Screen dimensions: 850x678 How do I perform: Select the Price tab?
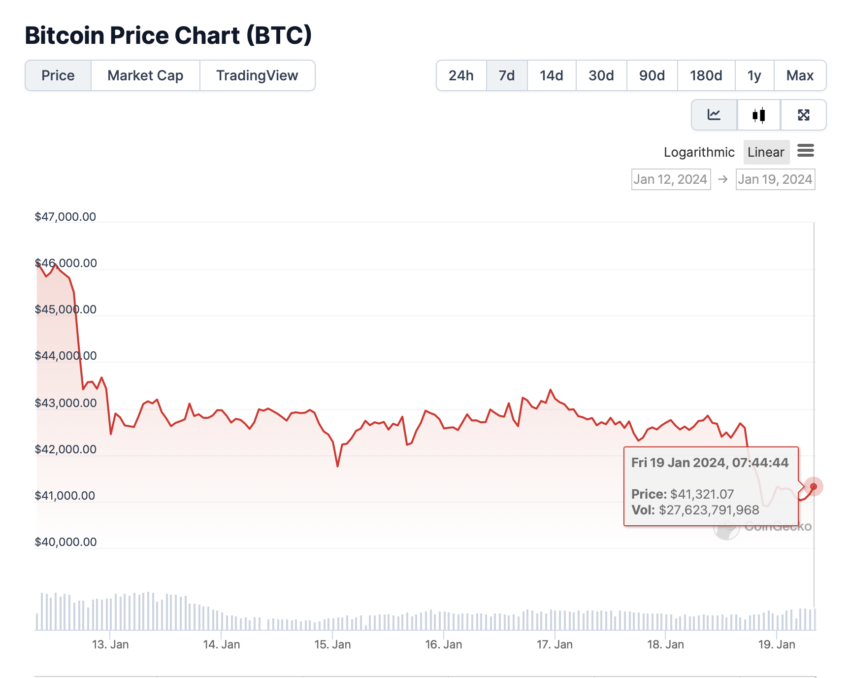58,75
